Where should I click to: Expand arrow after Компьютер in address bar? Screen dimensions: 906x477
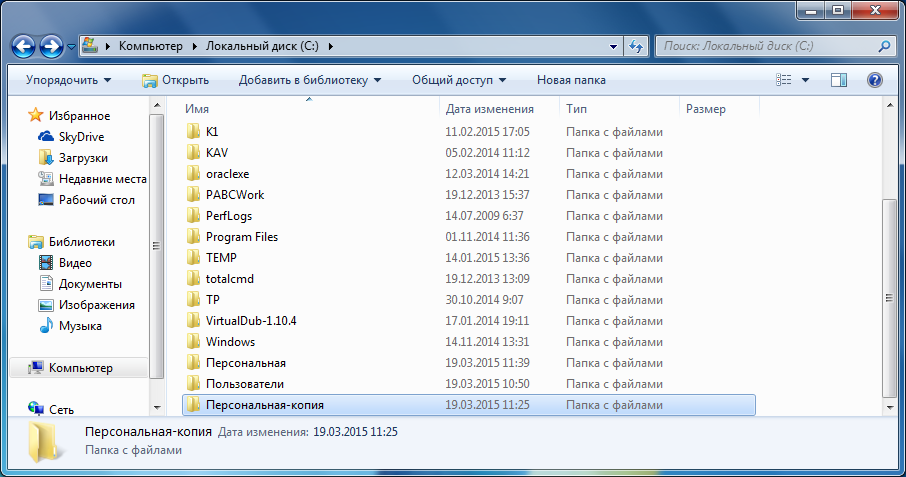[195, 46]
